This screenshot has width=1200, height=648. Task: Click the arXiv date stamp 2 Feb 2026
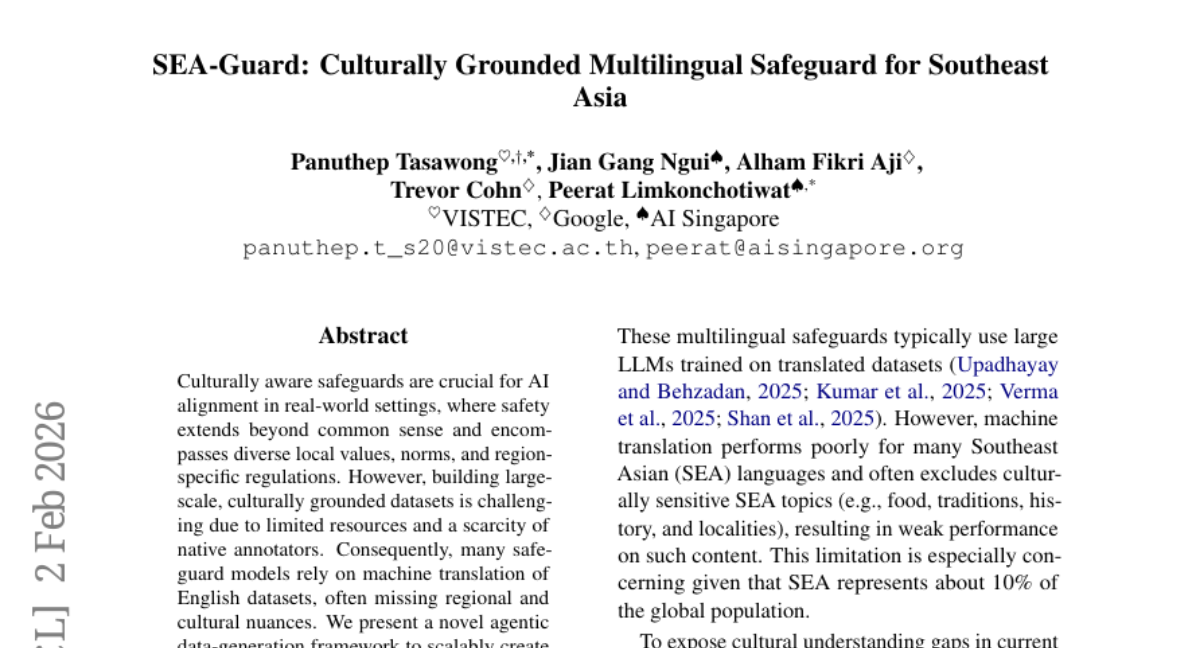coord(48,490)
